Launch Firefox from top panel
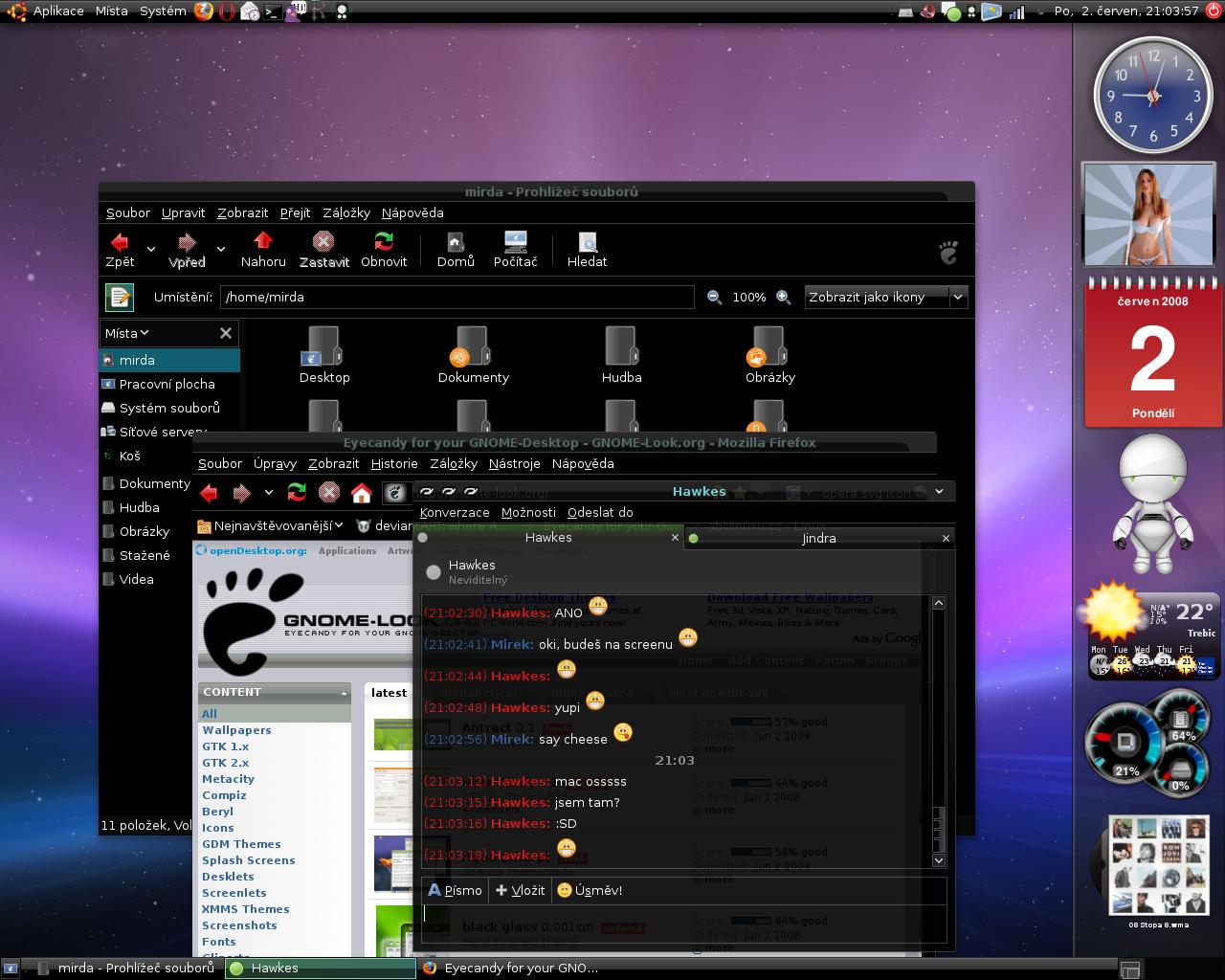The width and height of the screenshot is (1225, 980). click(x=203, y=11)
